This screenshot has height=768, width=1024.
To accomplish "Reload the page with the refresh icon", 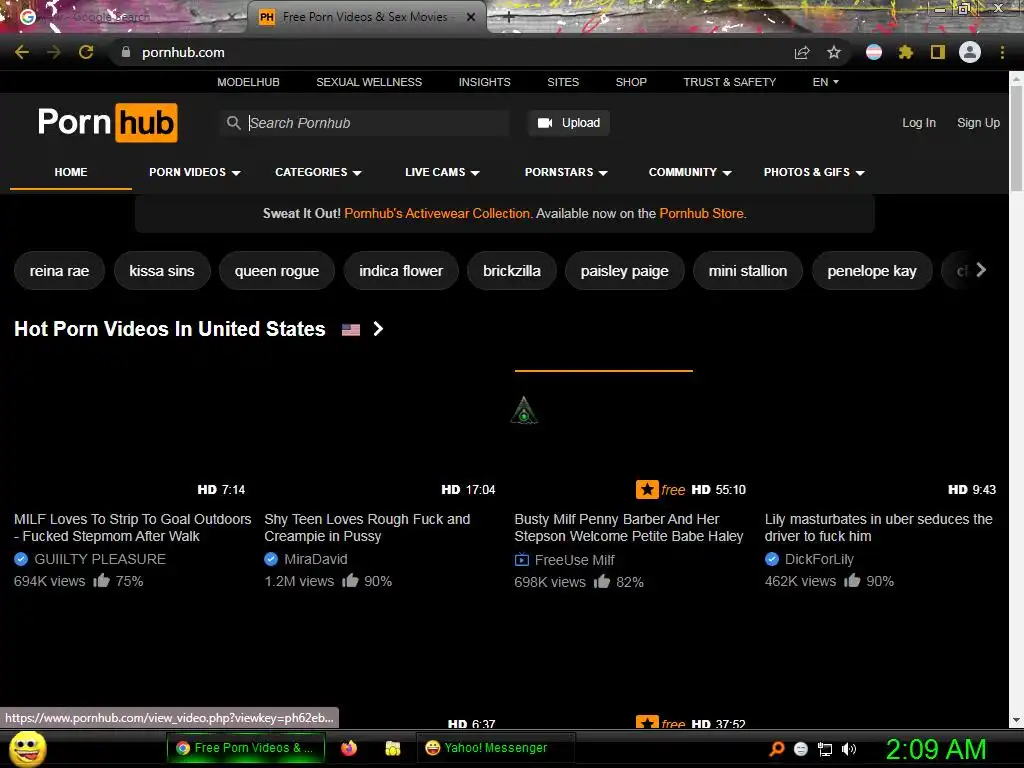I will tap(86, 52).
